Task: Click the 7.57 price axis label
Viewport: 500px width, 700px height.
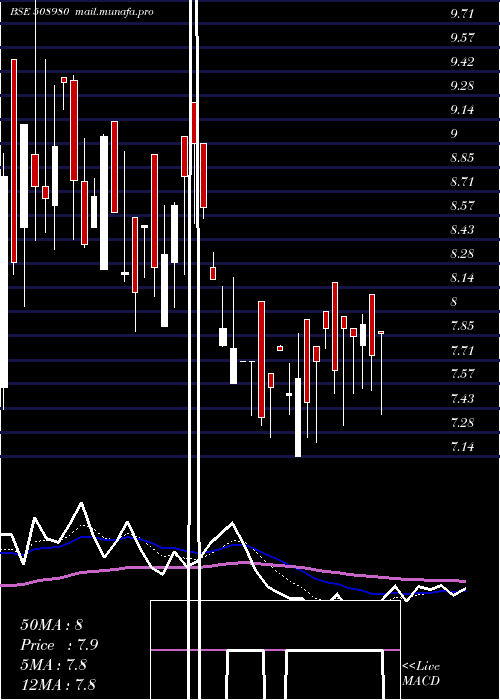Action: coord(462,374)
